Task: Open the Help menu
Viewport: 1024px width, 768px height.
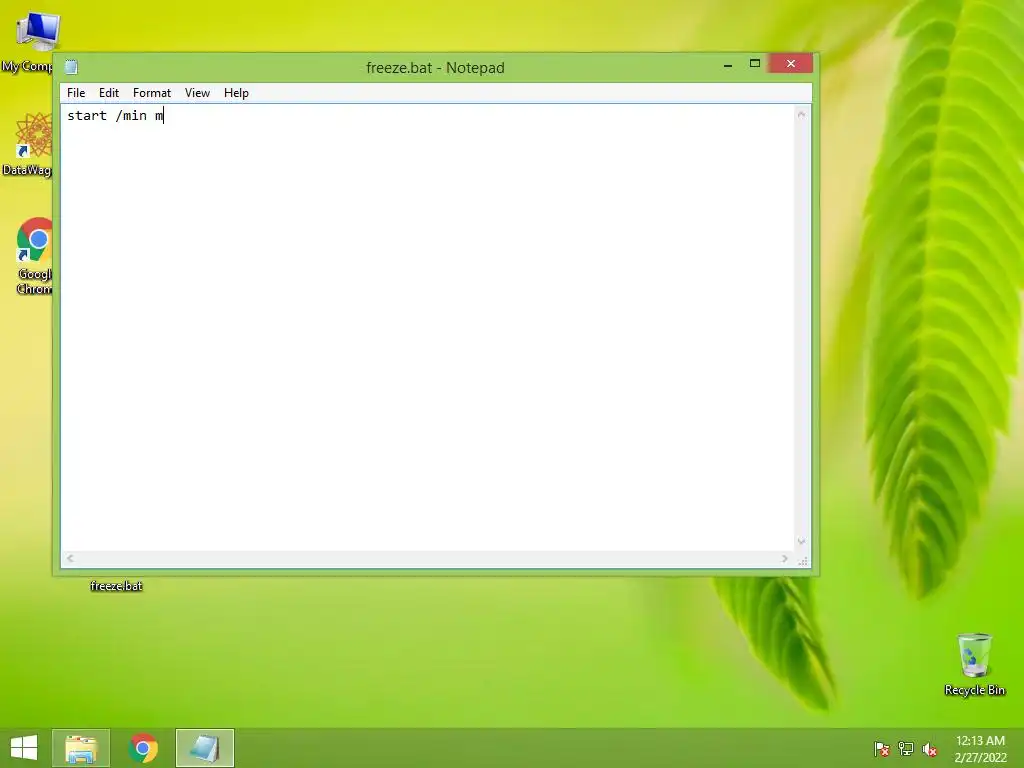Action: tap(236, 93)
